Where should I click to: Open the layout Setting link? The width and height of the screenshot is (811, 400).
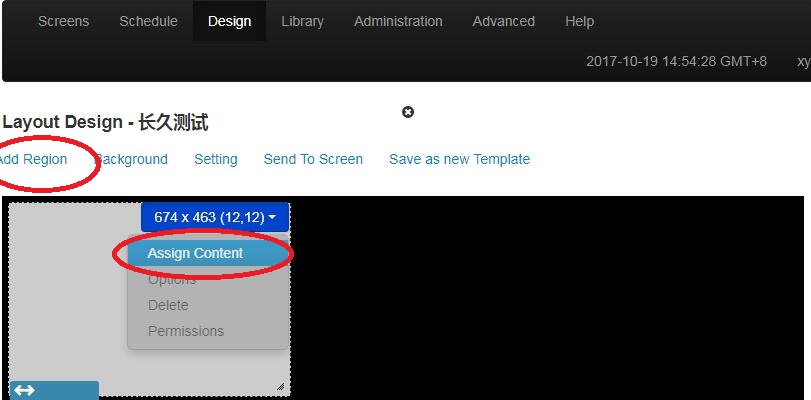coord(216,159)
